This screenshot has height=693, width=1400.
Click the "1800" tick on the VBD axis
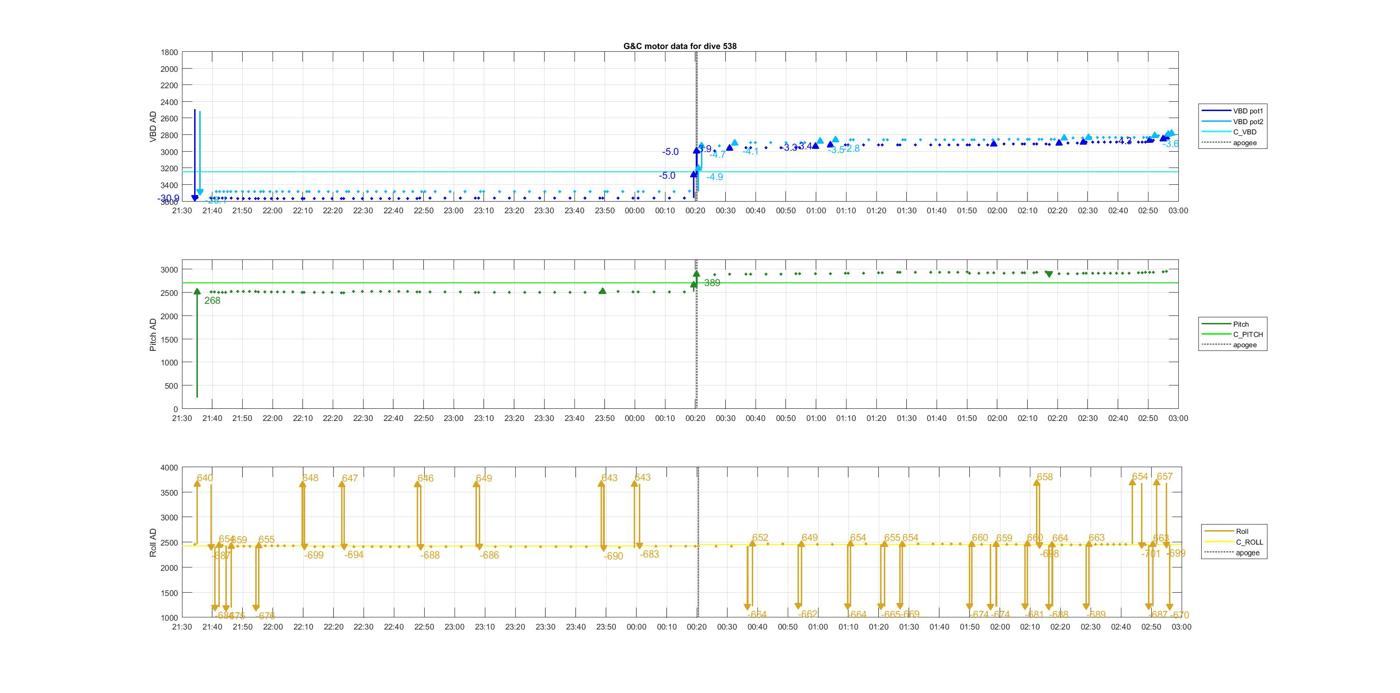click(x=170, y=52)
